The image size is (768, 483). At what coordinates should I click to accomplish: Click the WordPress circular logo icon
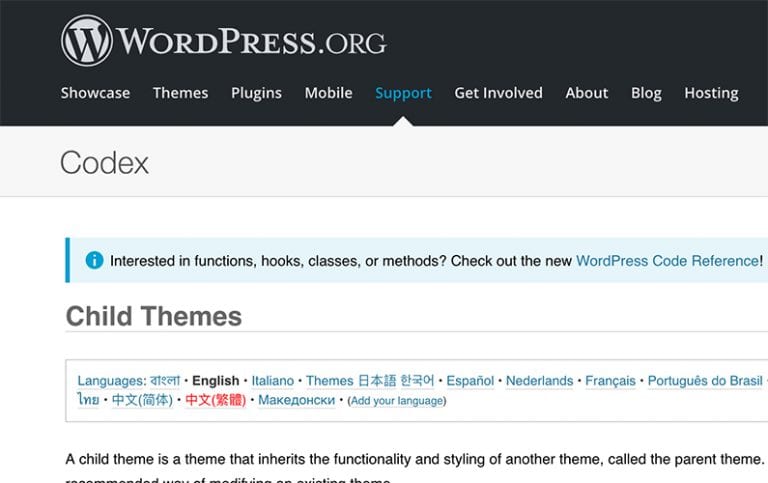(87, 41)
